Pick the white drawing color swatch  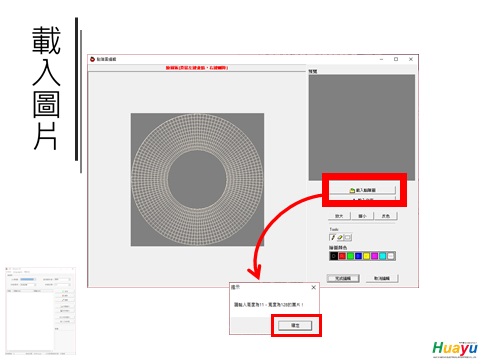391,256
